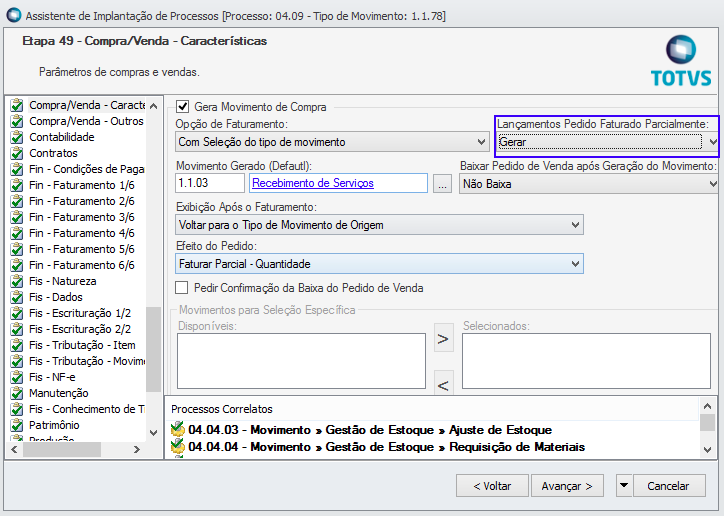Image resolution: width=724 pixels, height=516 pixels.
Task: Click the icon next to Fis - Natureza
Action: tap(17, 281)
